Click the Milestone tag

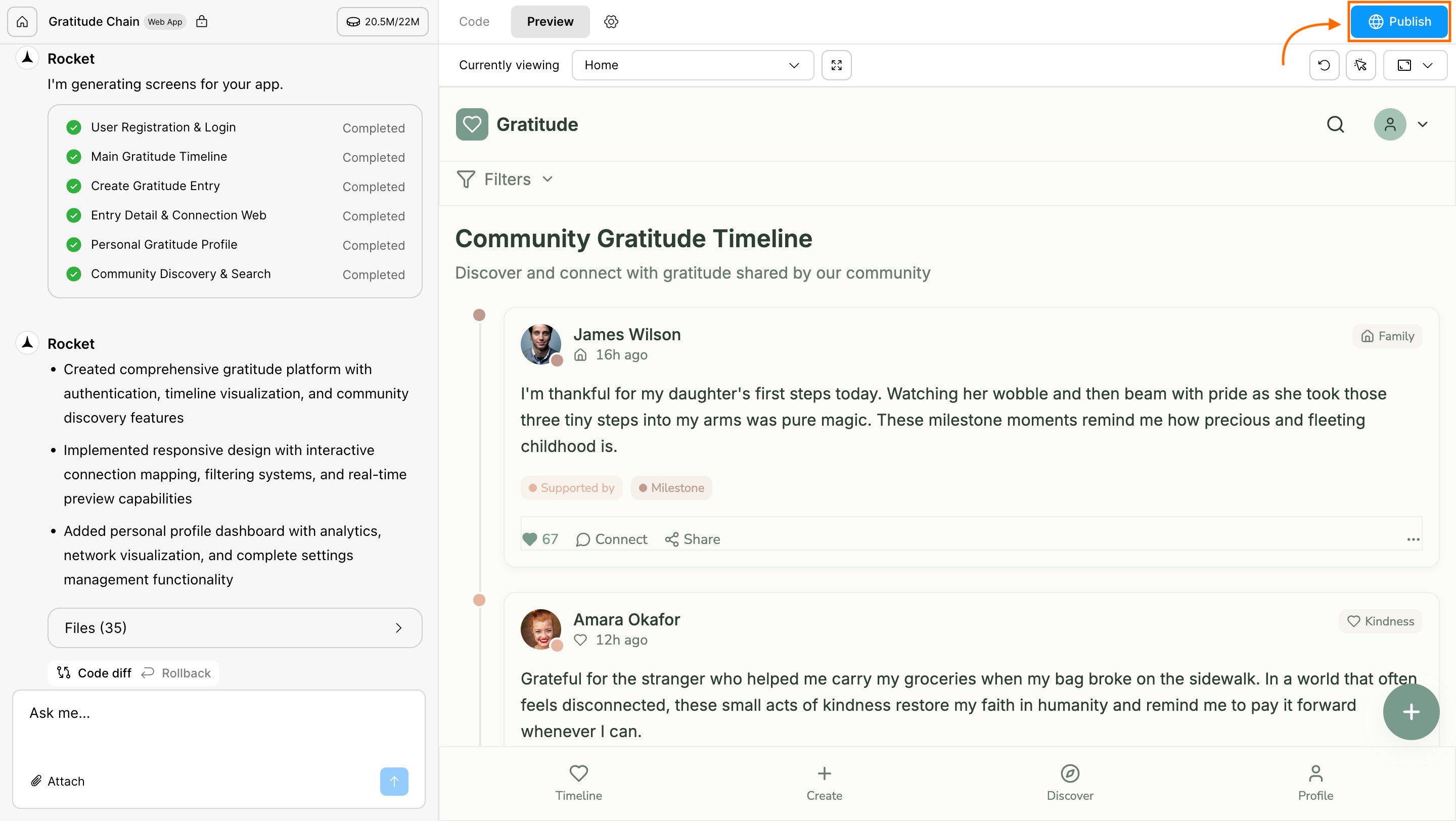pos(671,488)
